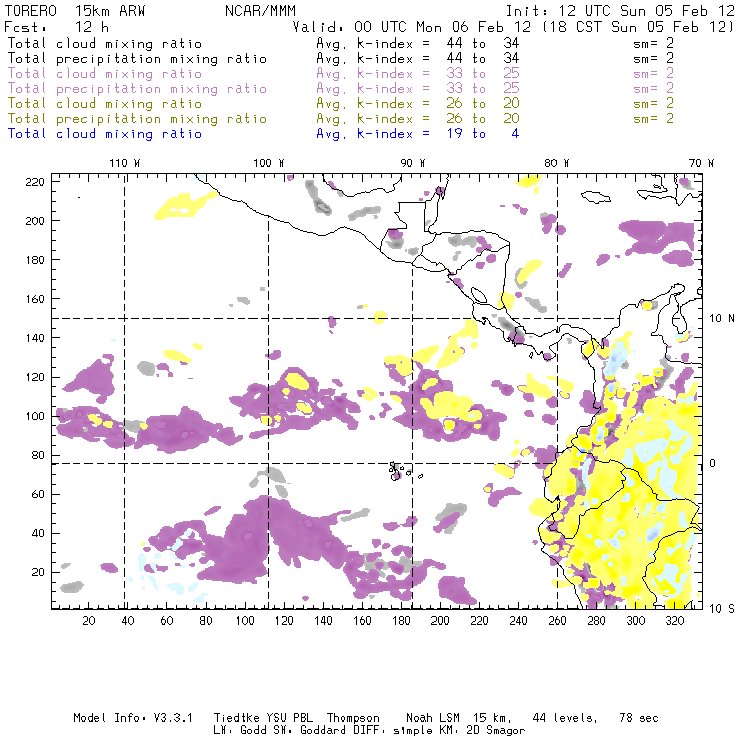Viewport: 740px width, 740px height.
Task: Click the "10 N" latitude label
Action: (722, 319)
